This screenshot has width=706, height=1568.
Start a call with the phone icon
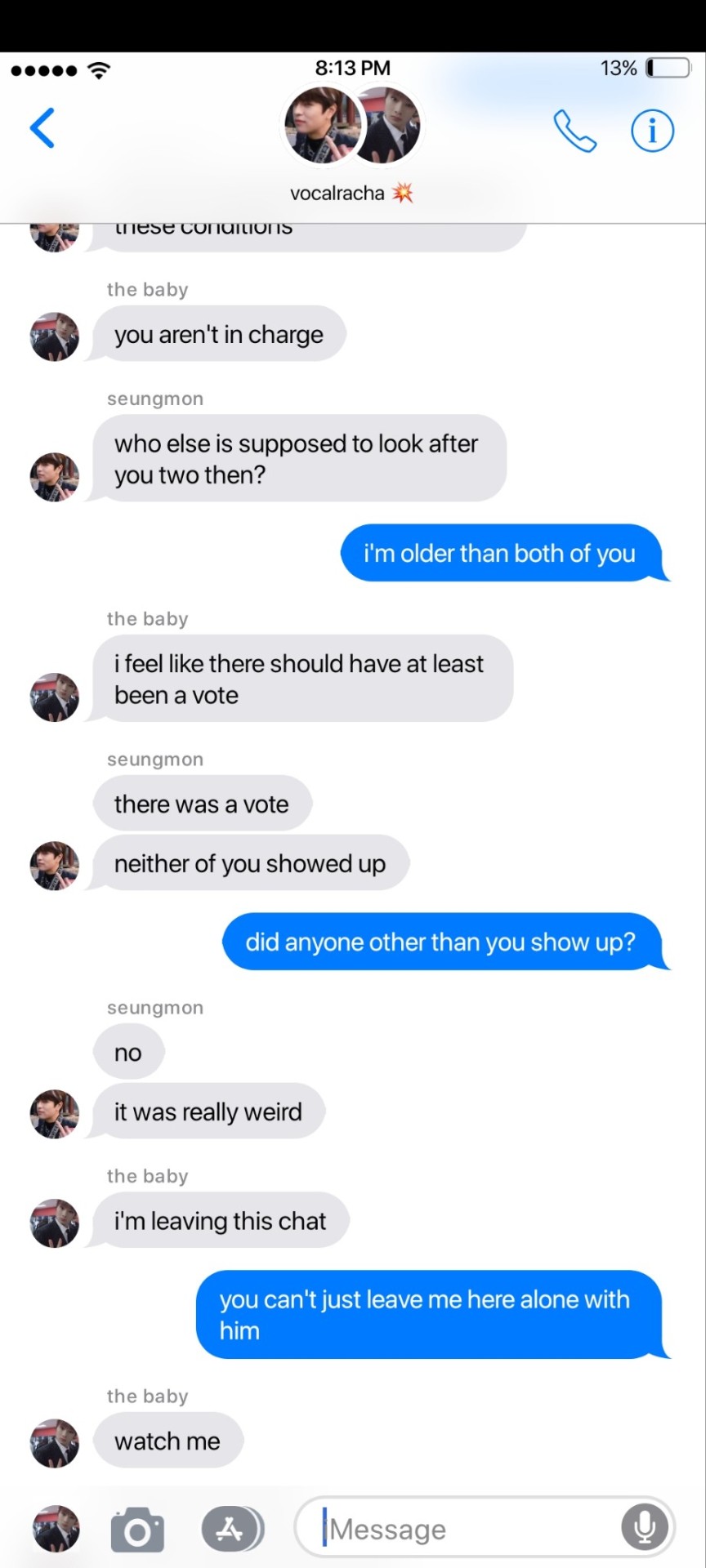(x=574, y=131)
